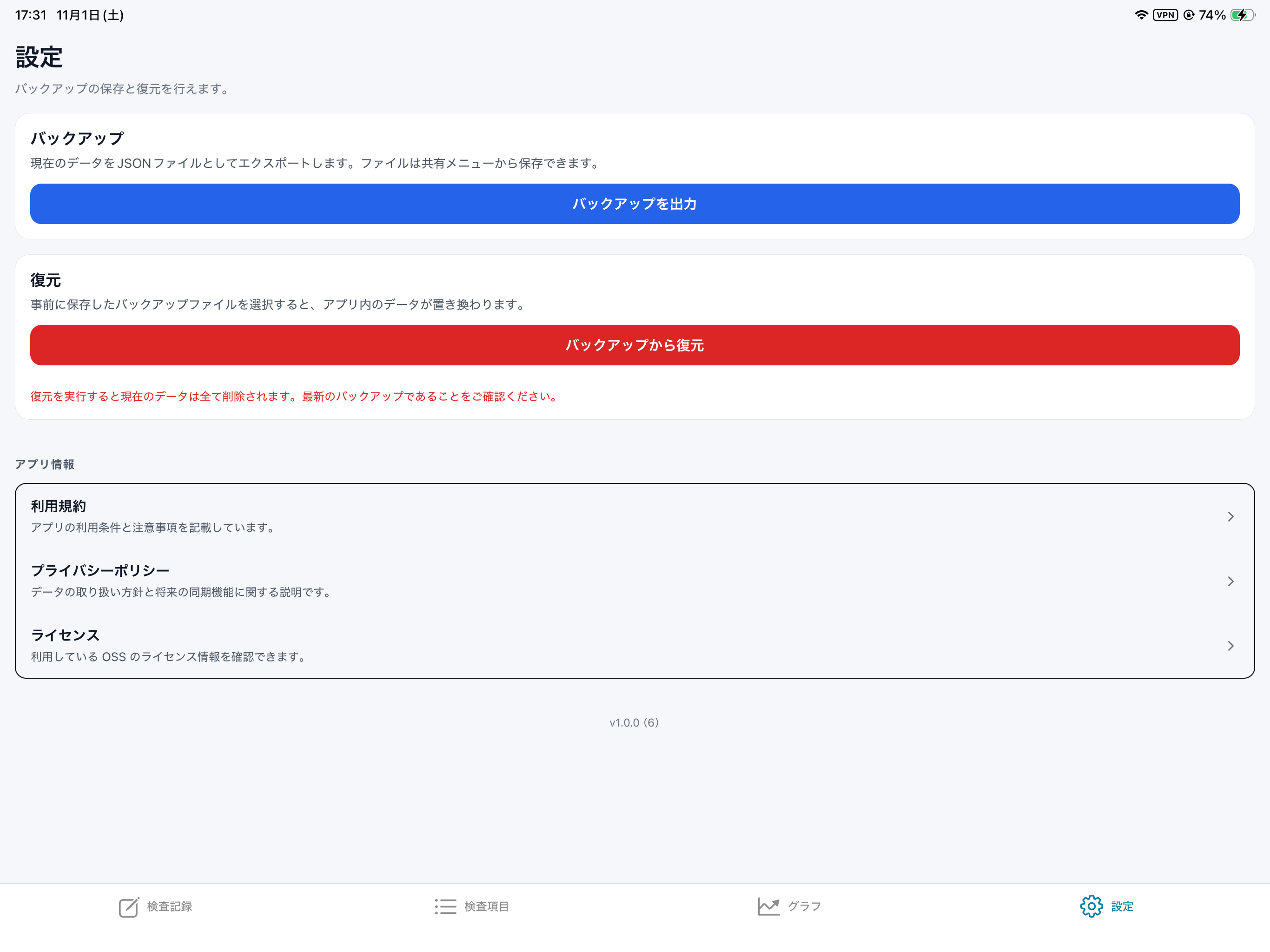Image resolution: width=1270 pixels, height=952 pixels.
Task: Tap the アプリ情報 section label
Action: [45, 464]
